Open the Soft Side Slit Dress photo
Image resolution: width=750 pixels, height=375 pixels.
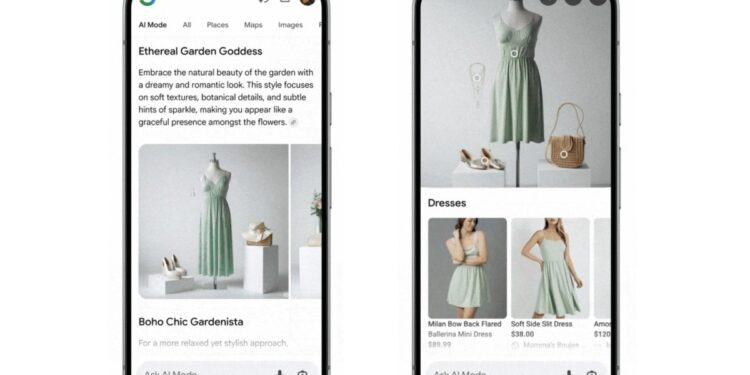550,268
